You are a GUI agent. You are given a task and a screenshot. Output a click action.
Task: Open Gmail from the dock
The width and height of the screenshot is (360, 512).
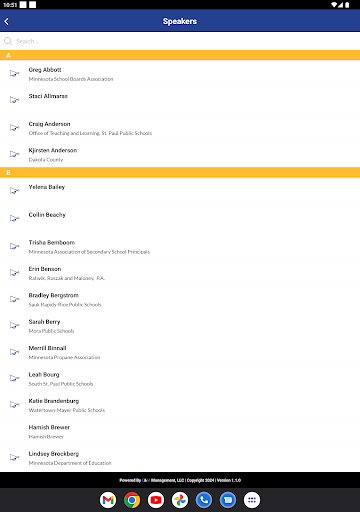point(108,500)
